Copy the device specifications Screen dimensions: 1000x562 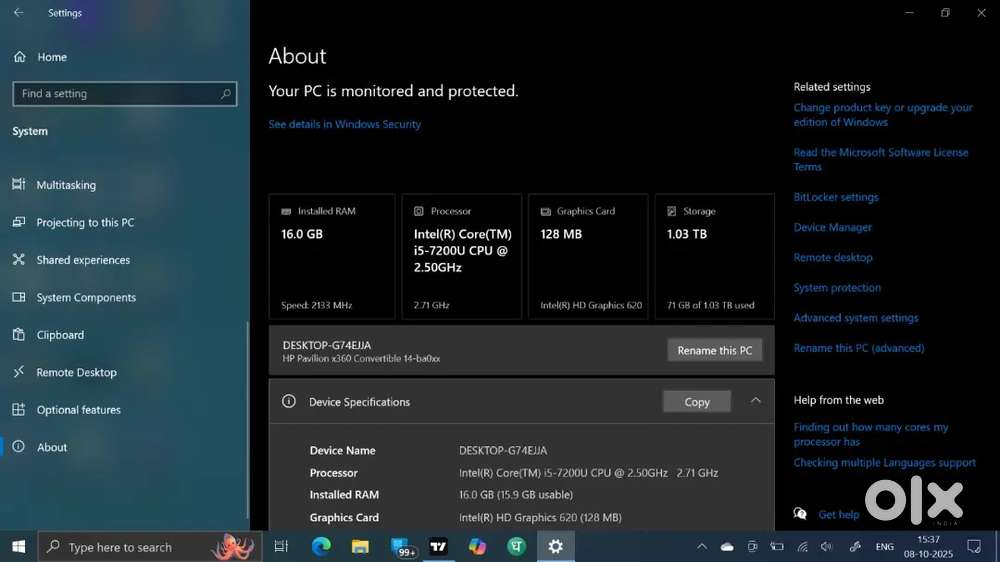pyautogui.click(x=696, y=402)
